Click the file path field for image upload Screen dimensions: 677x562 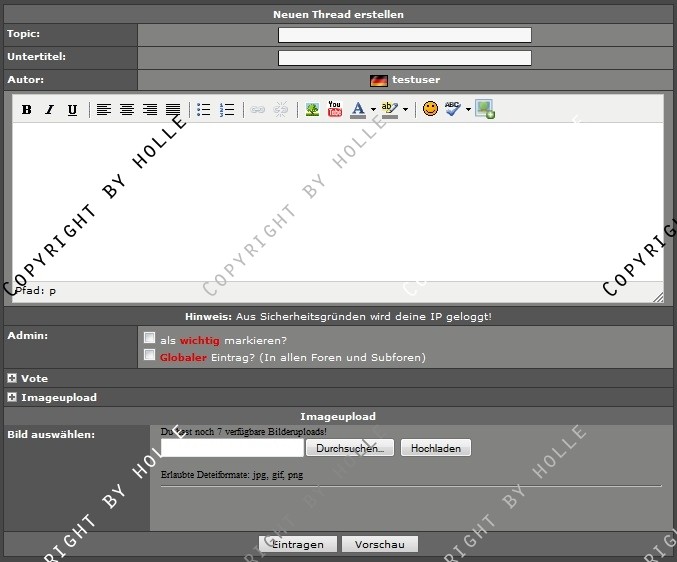[x=232, y=448]
